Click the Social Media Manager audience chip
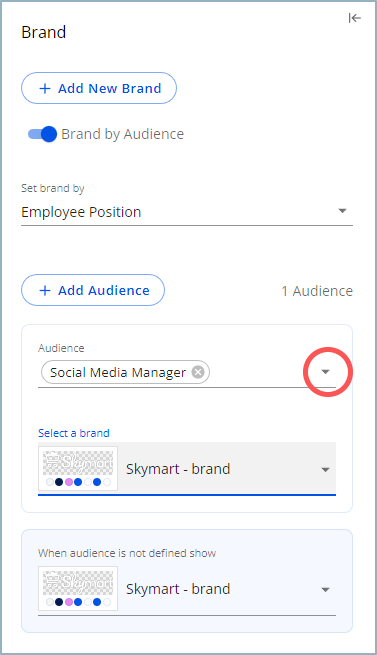377x655 pixels. coord(125,372)
